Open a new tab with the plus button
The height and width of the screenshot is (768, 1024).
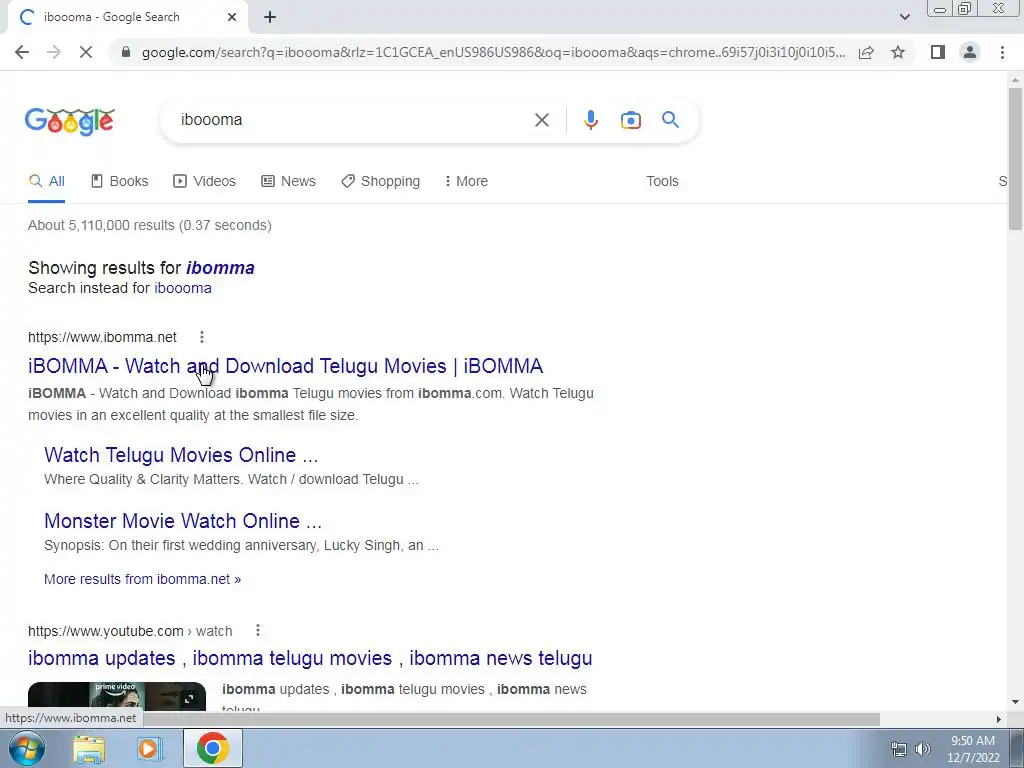270,18
